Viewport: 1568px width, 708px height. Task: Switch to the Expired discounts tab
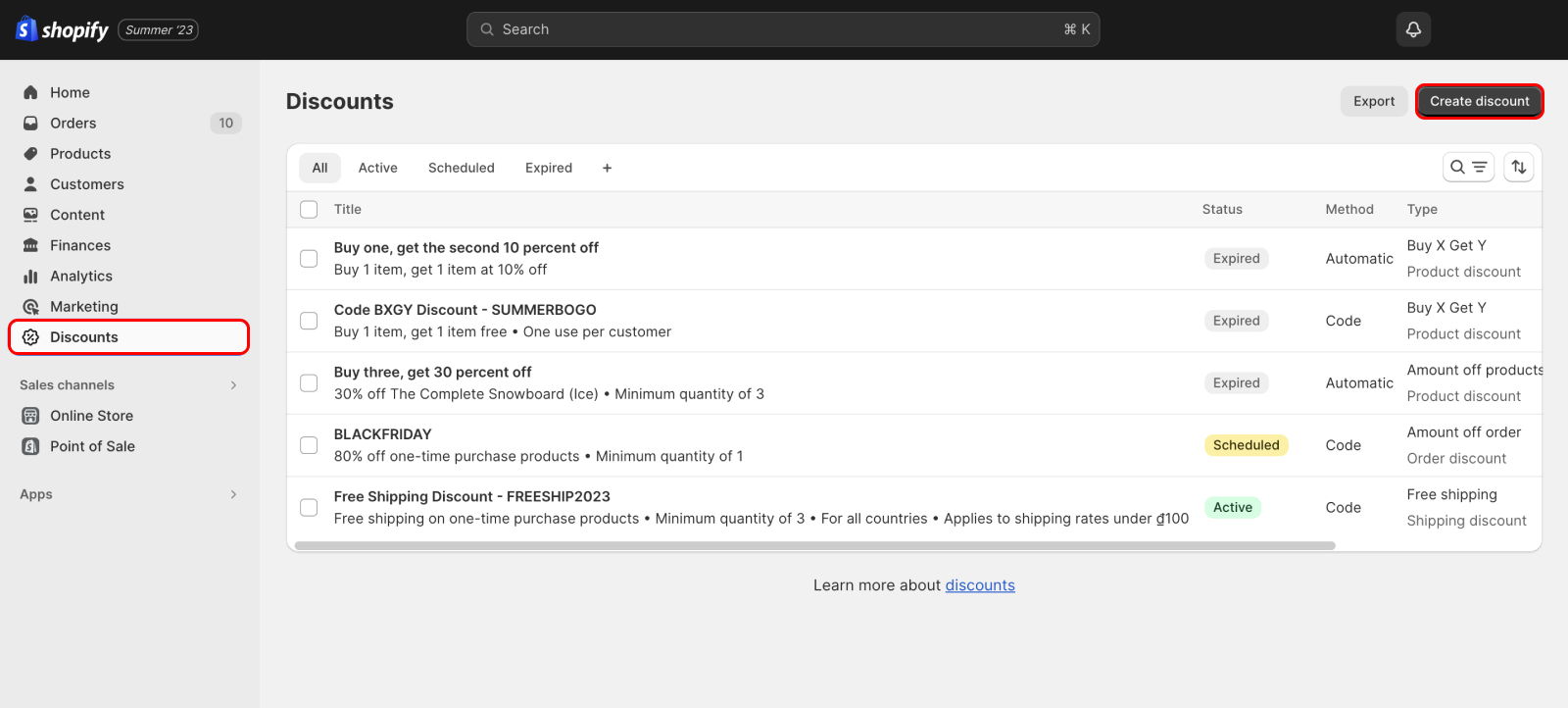click(548, 168)
